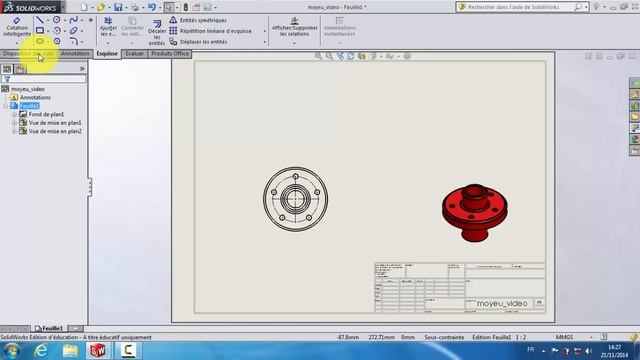Expand the Fond de plan1 tree node
Image resolution: width=640 pixels, height=360 pixels.
pos(14,114)
